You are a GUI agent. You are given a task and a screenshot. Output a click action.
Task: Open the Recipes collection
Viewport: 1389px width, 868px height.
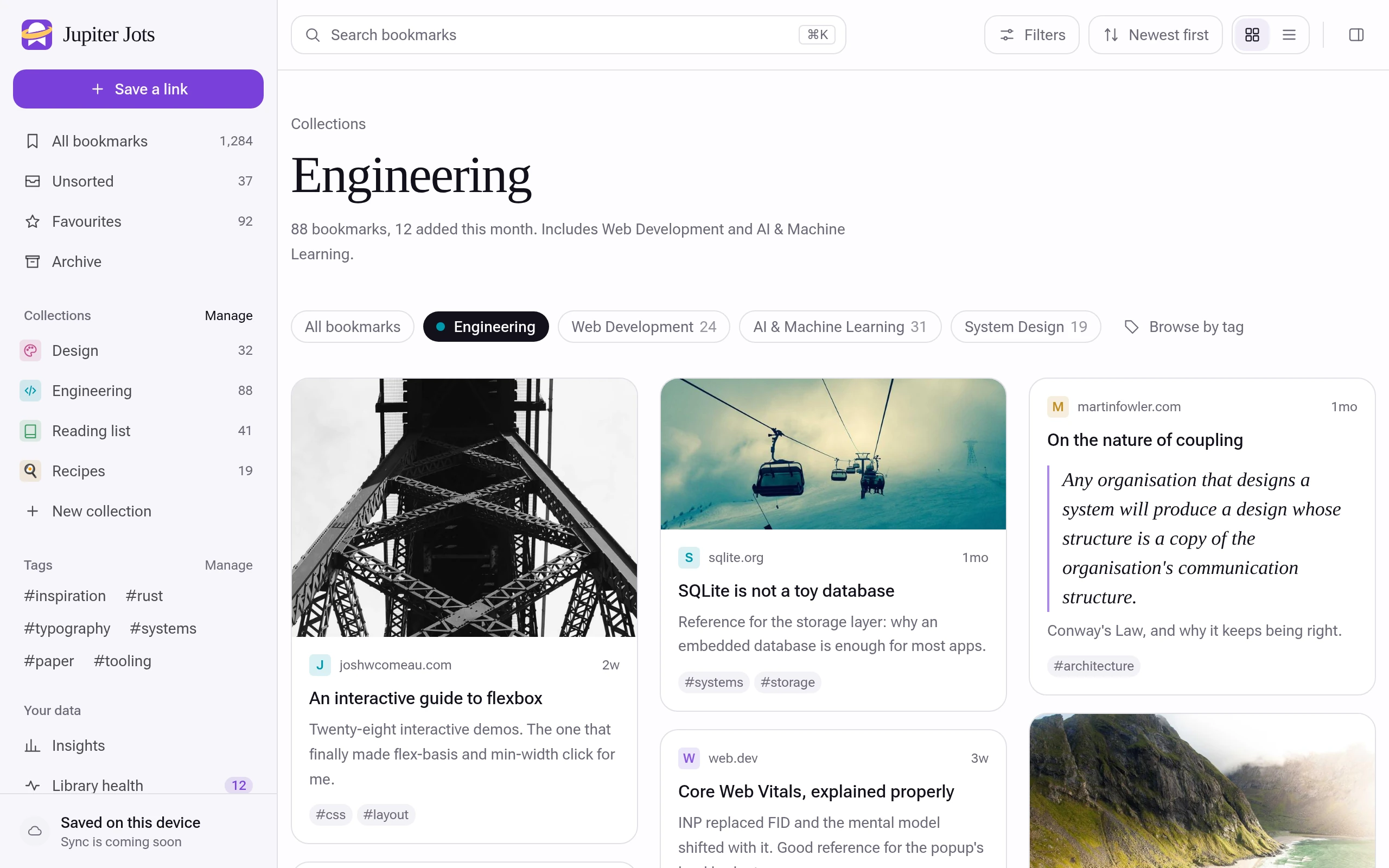pyautogui.click(x=138, y=471)
